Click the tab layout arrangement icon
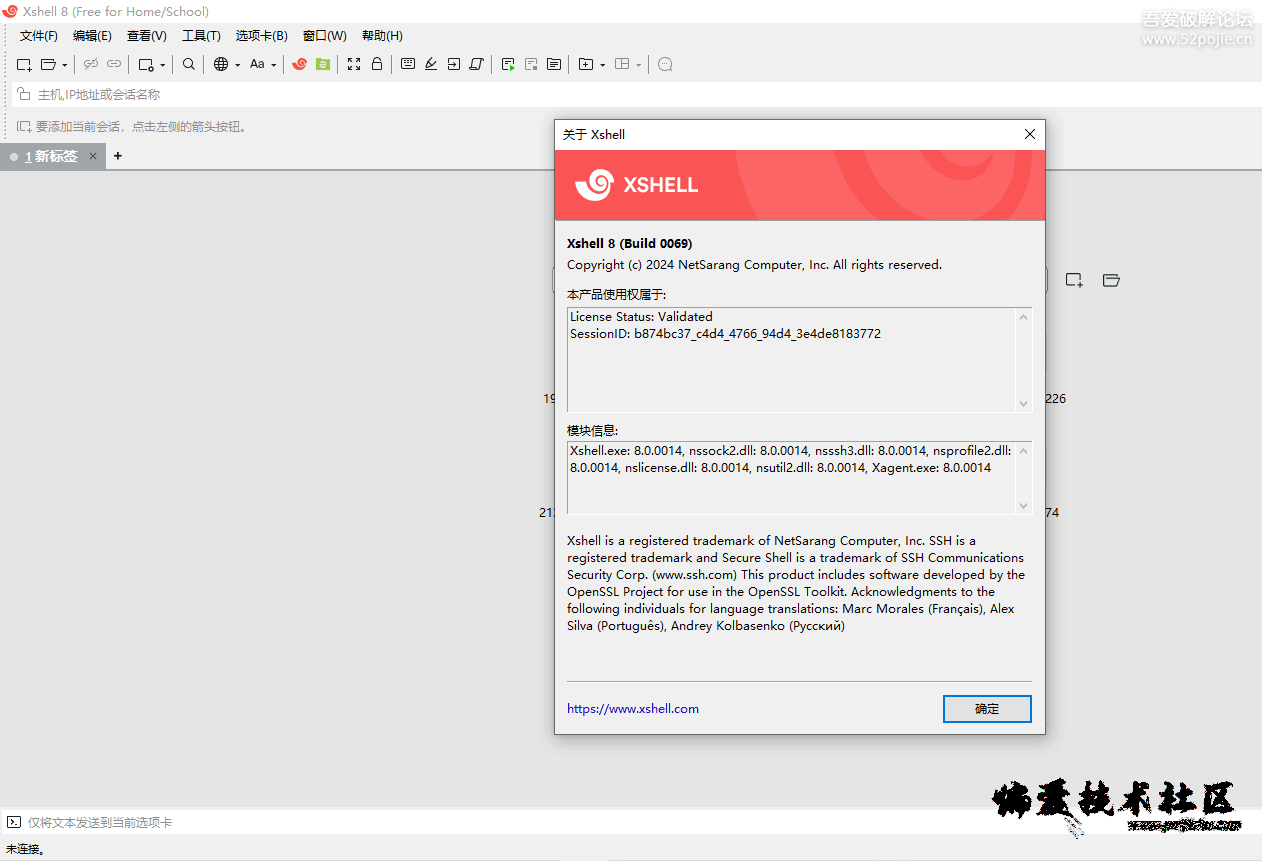Image resolution: width=1262 pixels, height=861 pixels. point(622,64)
